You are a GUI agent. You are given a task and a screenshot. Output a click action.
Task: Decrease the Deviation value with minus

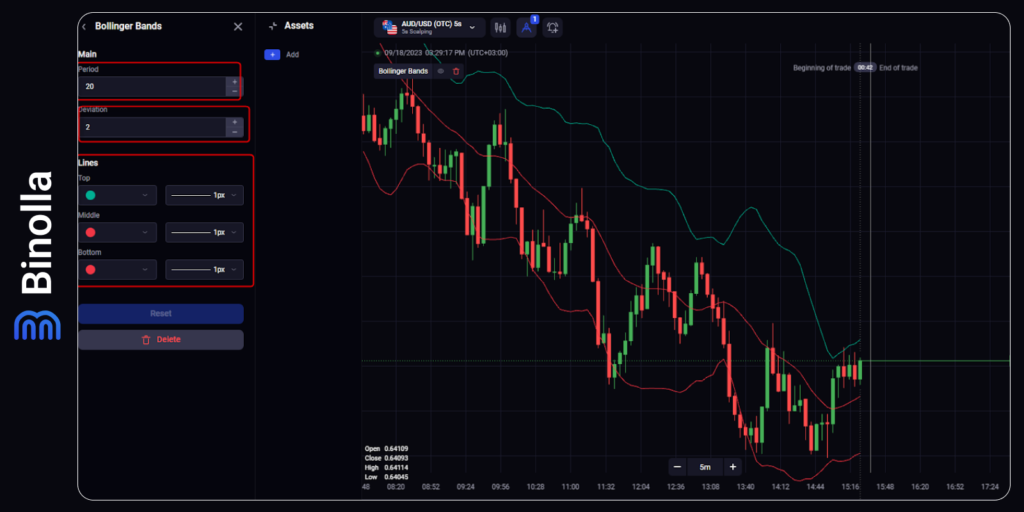tap(234, 132)
